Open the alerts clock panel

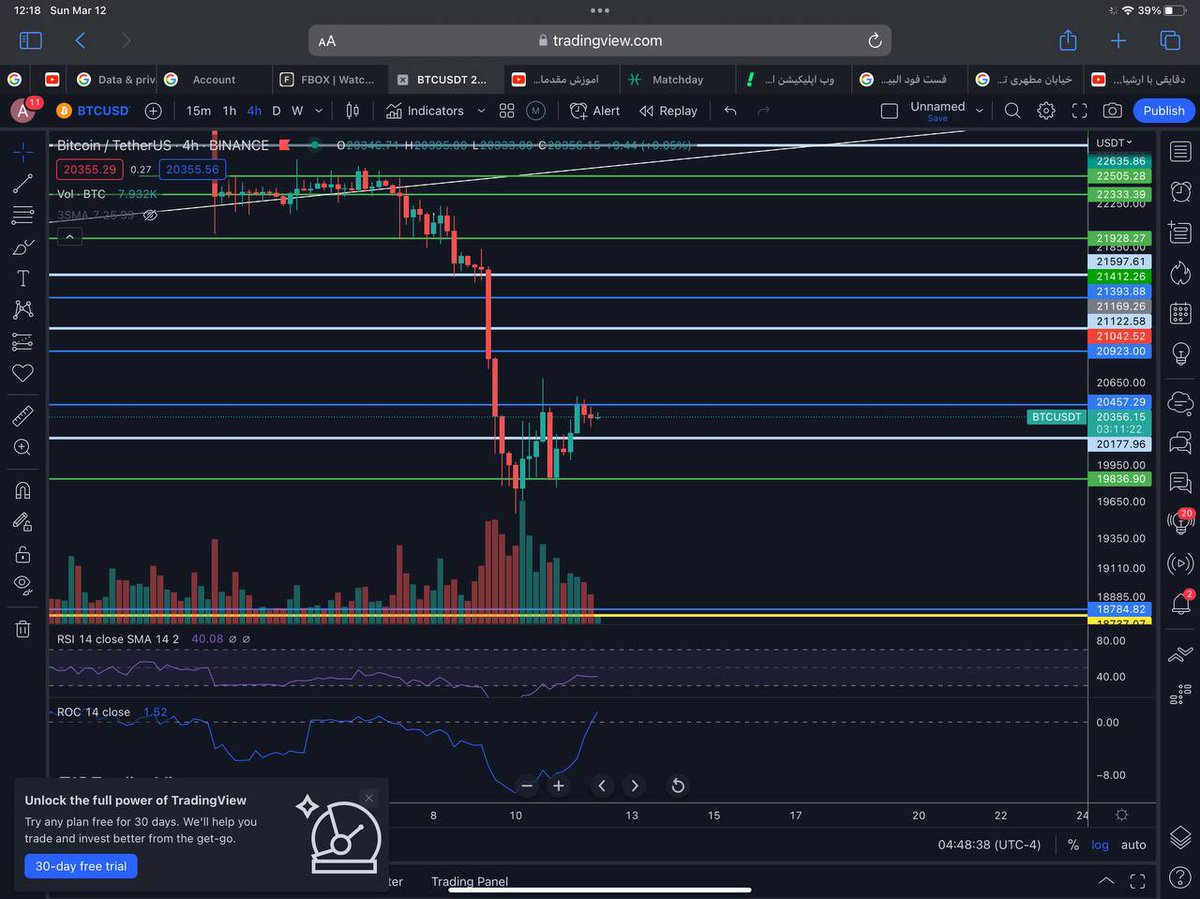click(1180, 191)
